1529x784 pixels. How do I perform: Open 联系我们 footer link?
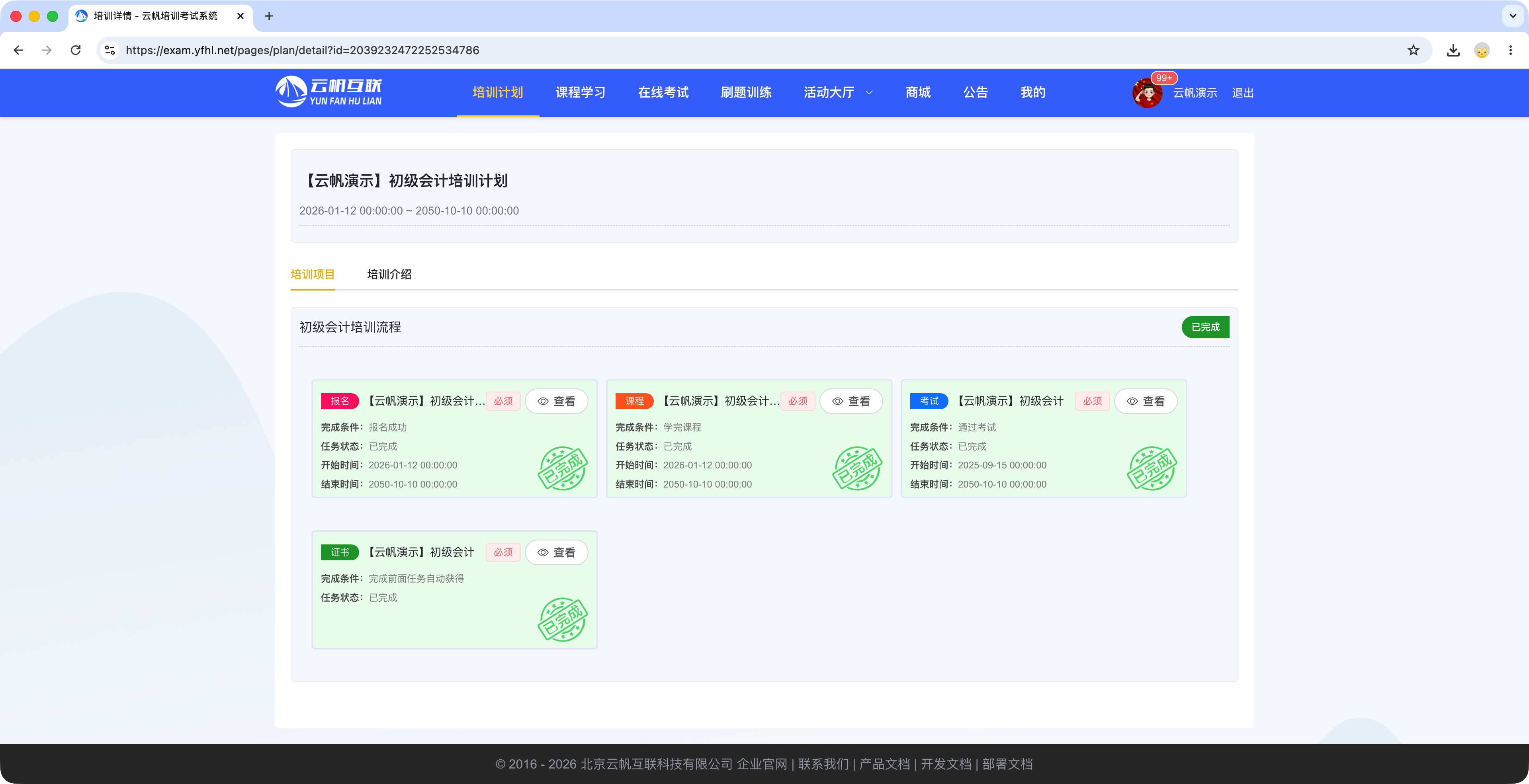point(823,764)
